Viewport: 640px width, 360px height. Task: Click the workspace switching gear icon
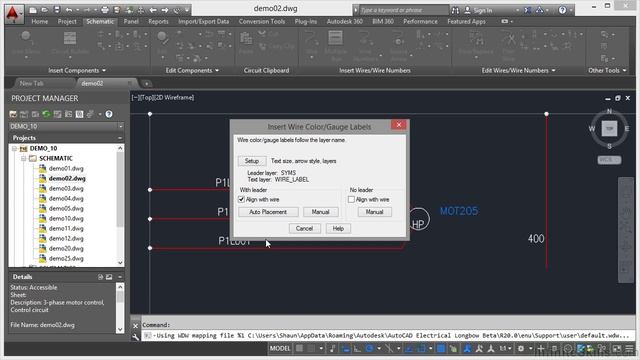(521, 349)
